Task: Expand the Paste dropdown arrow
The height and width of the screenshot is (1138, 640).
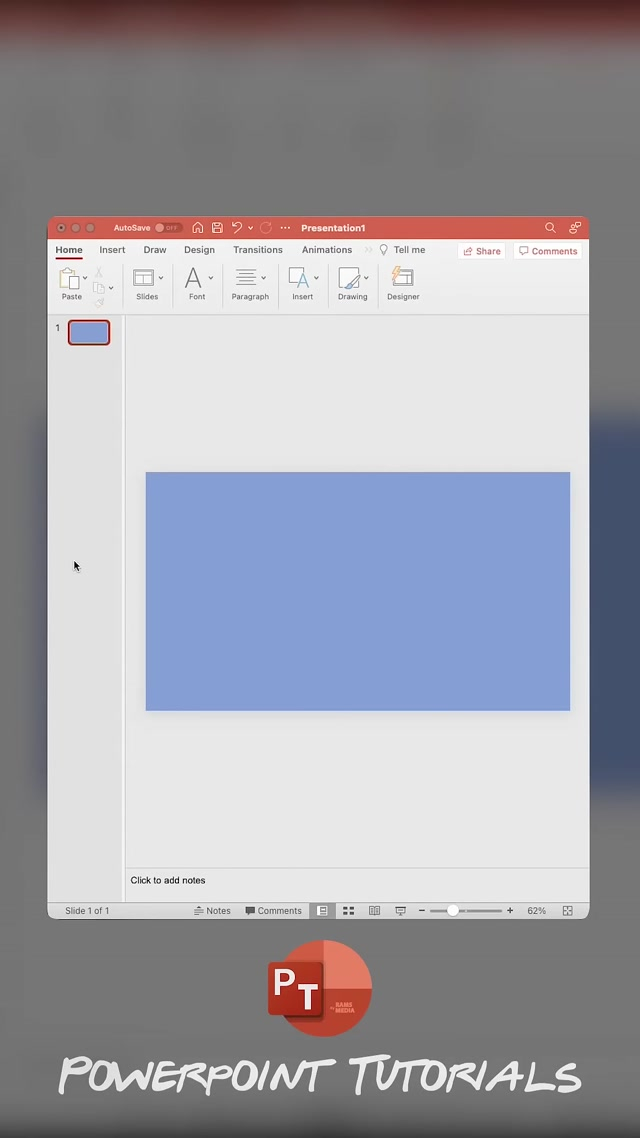Action: (x=85, y=278)
